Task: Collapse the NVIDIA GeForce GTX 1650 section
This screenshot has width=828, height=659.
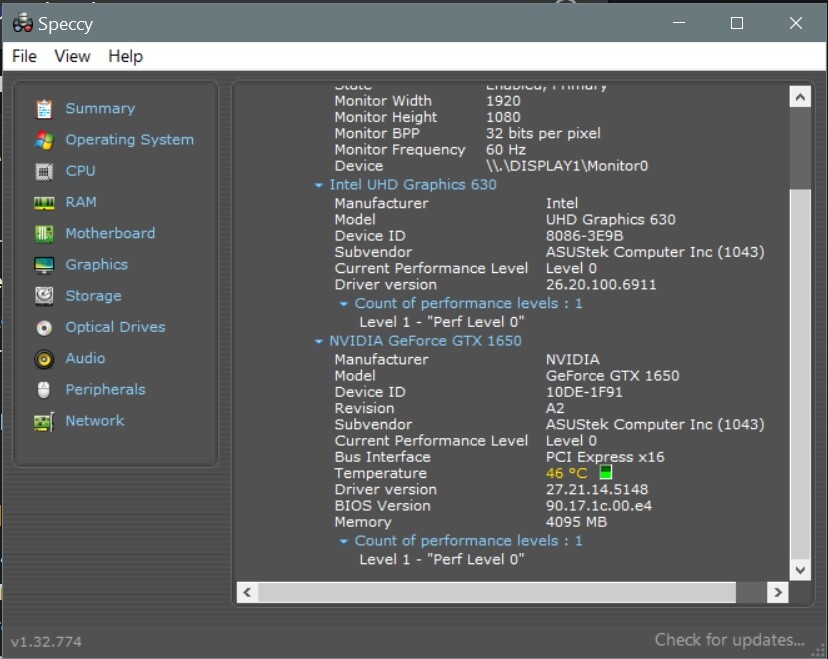Action: tap(318, 342)
